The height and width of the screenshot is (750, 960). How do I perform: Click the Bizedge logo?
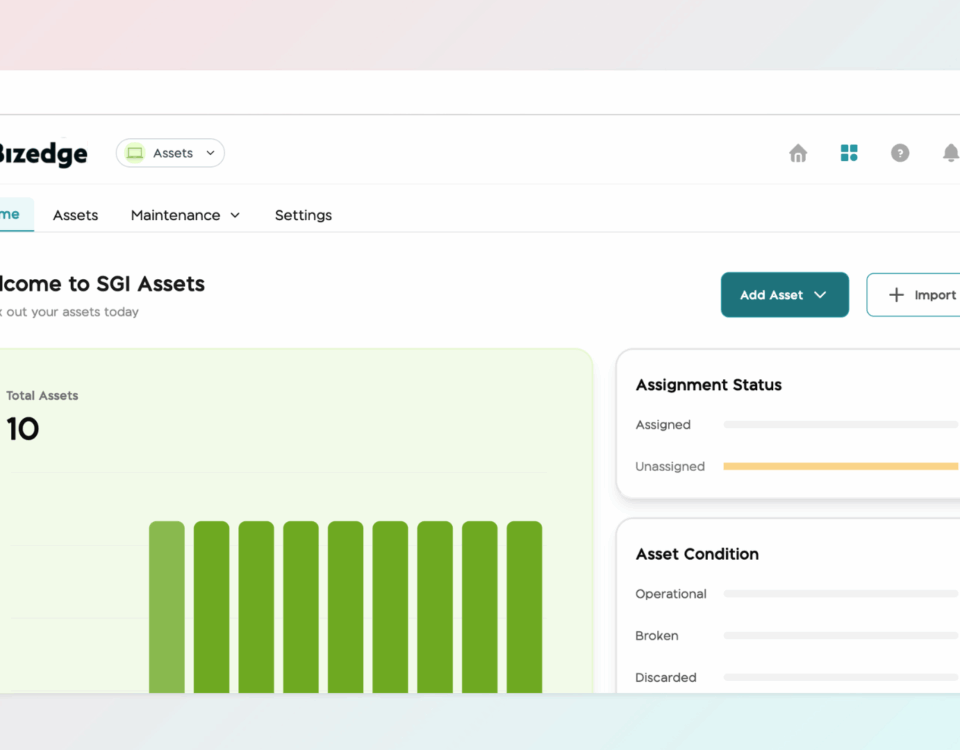pyautogui.click(x=43, y=154)
